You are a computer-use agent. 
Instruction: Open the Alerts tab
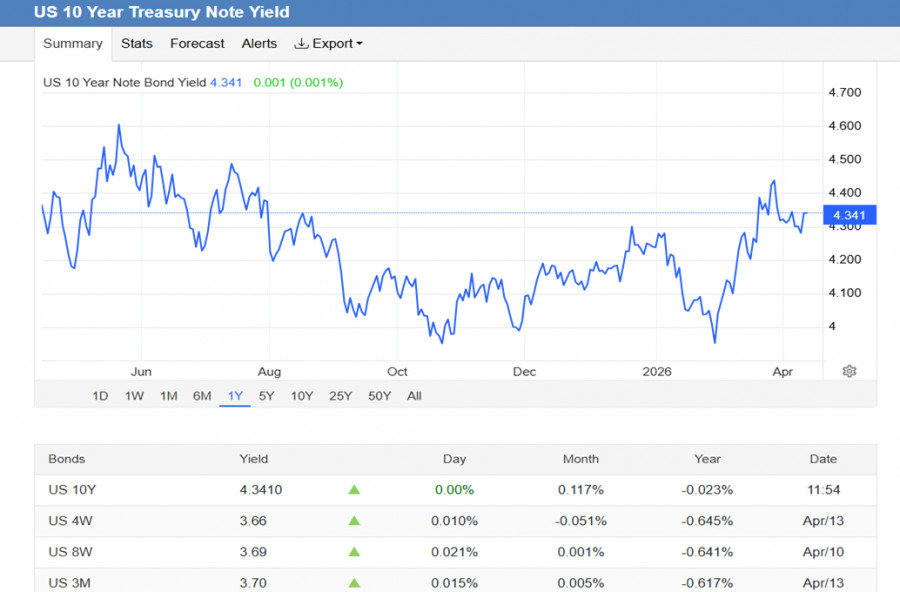(x=259, y=44)
